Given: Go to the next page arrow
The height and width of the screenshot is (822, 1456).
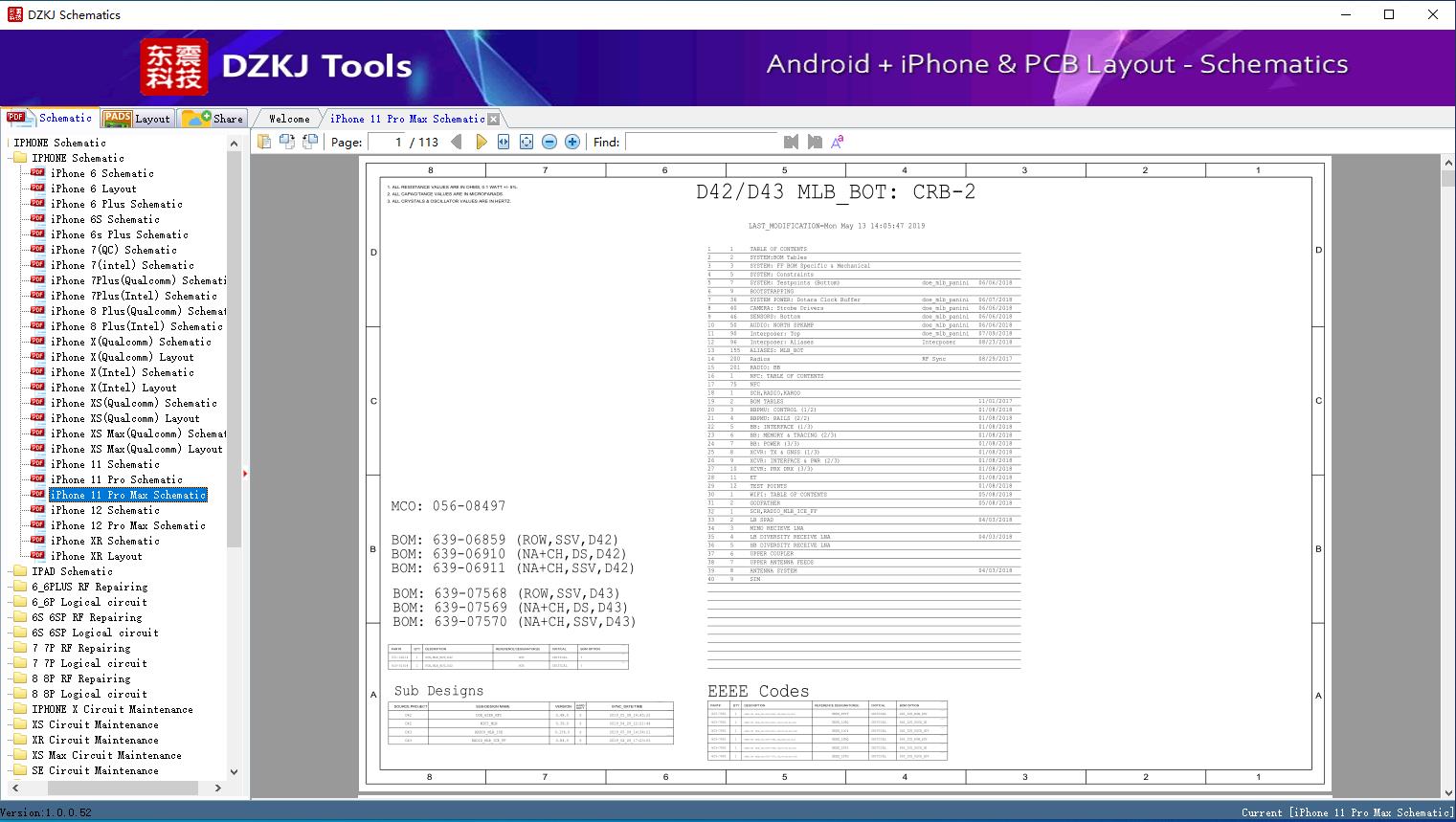Looking at the screenshot, I should point(481,142).
